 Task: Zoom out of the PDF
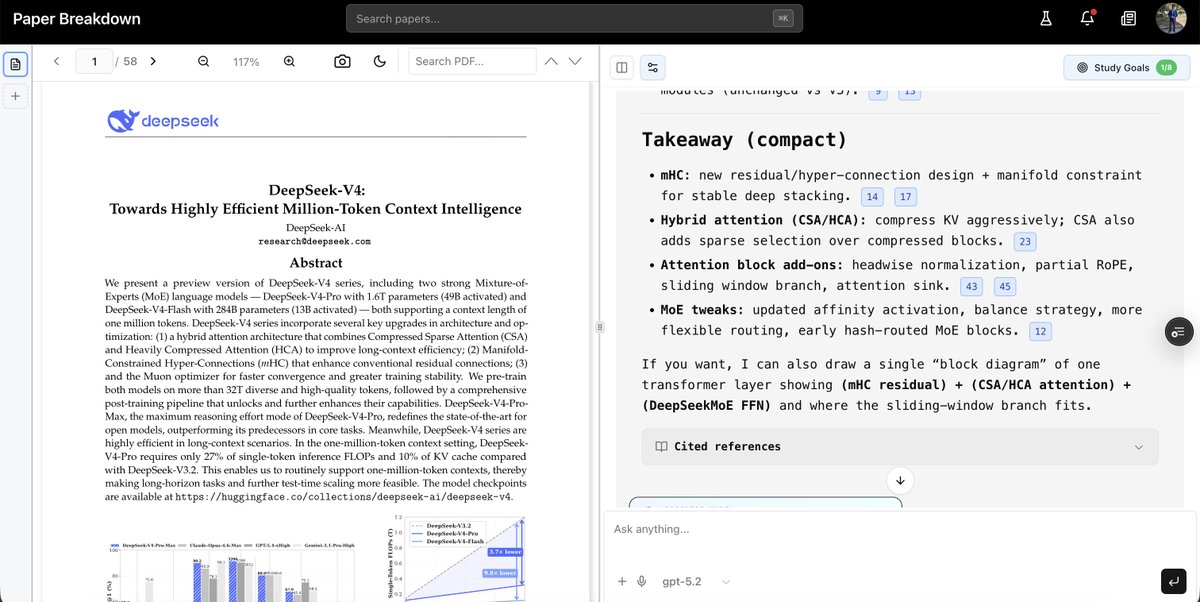coord(203,61)
